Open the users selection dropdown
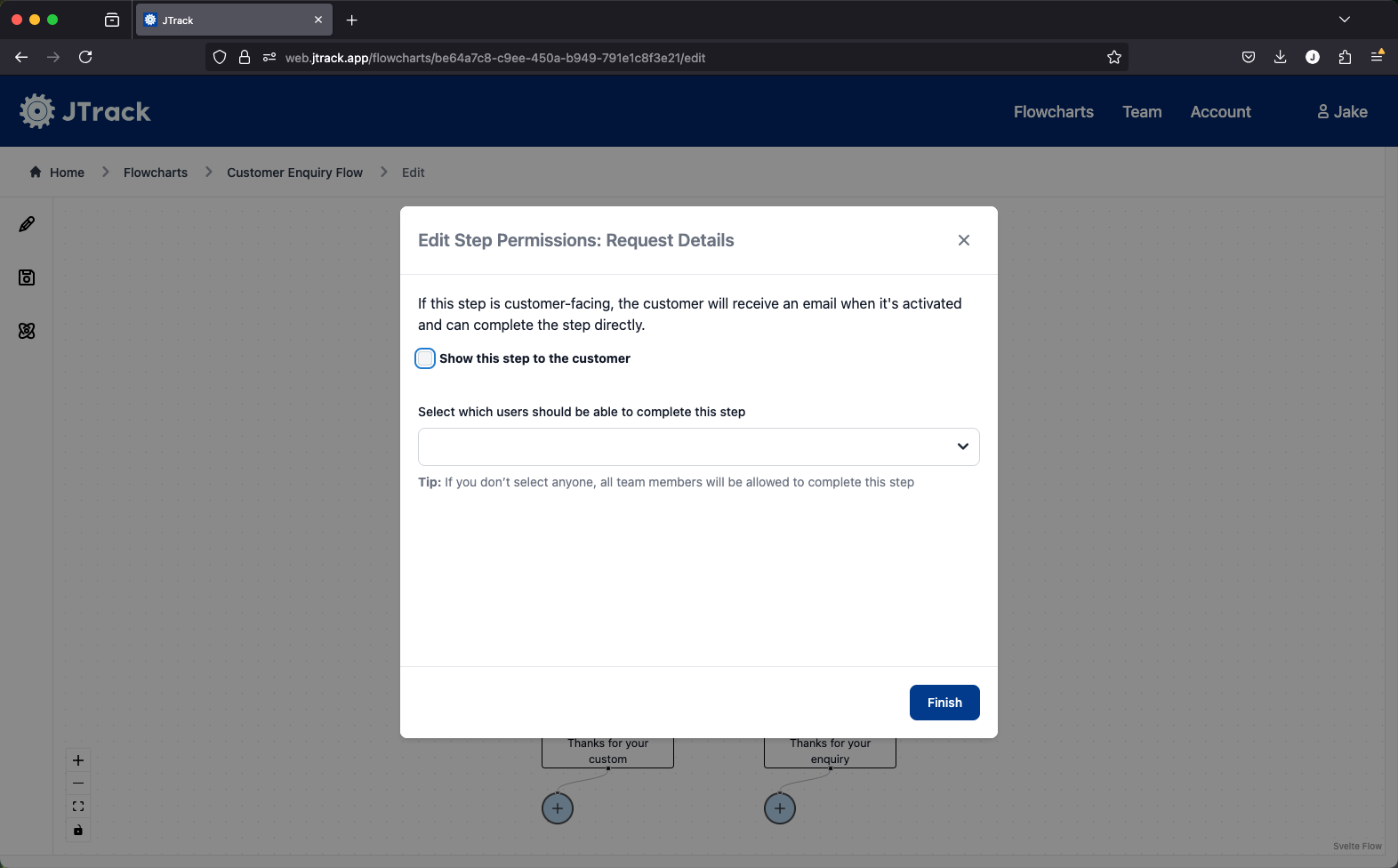This screenshot has height=868, width=1398. pos(699,446)
